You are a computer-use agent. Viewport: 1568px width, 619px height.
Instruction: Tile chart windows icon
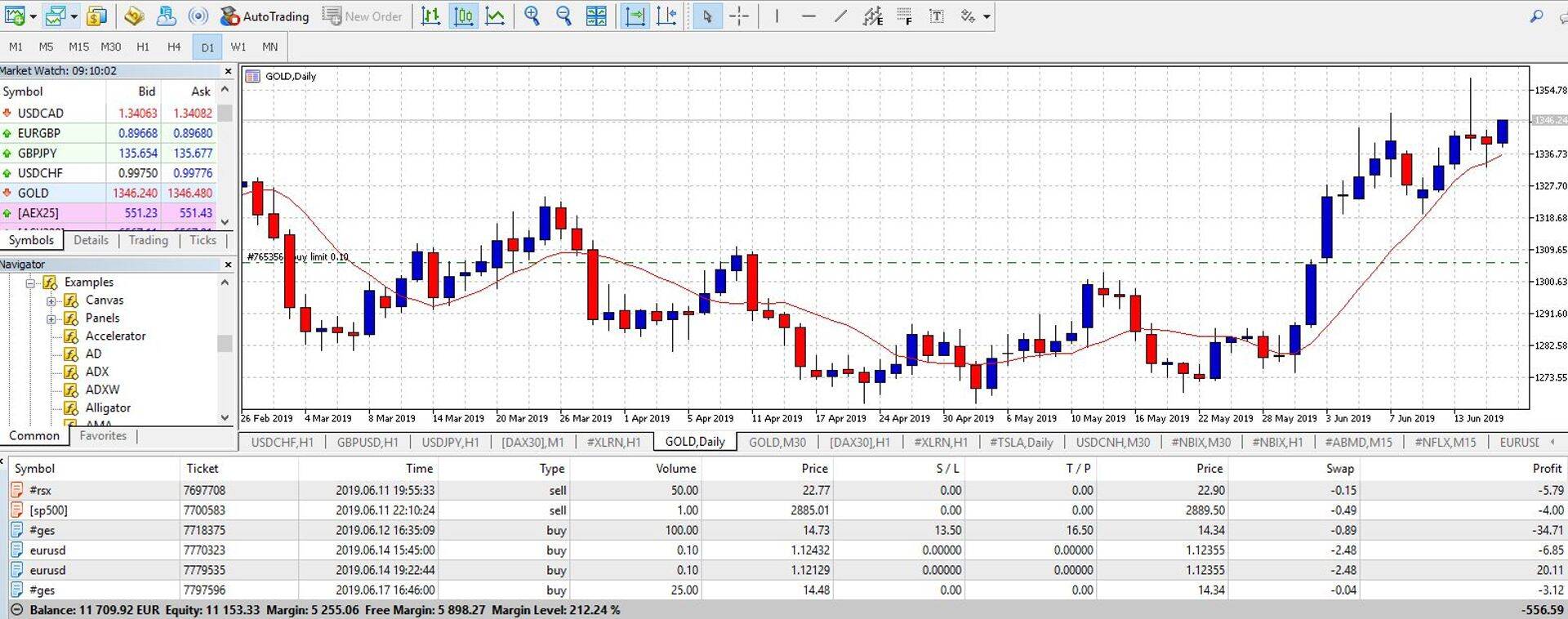point(596,16)
